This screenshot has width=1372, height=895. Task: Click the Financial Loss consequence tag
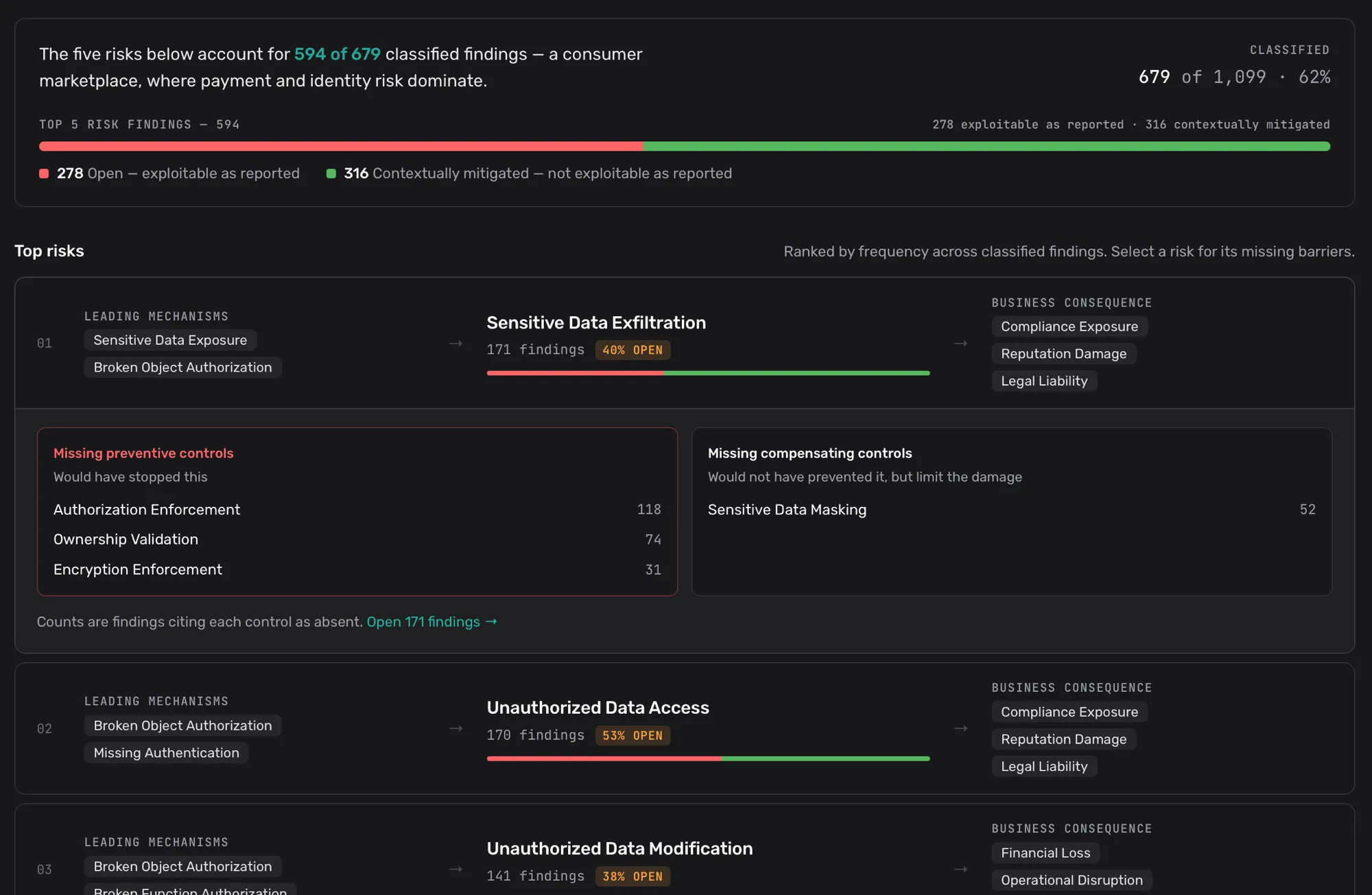tap(1045, 852)
